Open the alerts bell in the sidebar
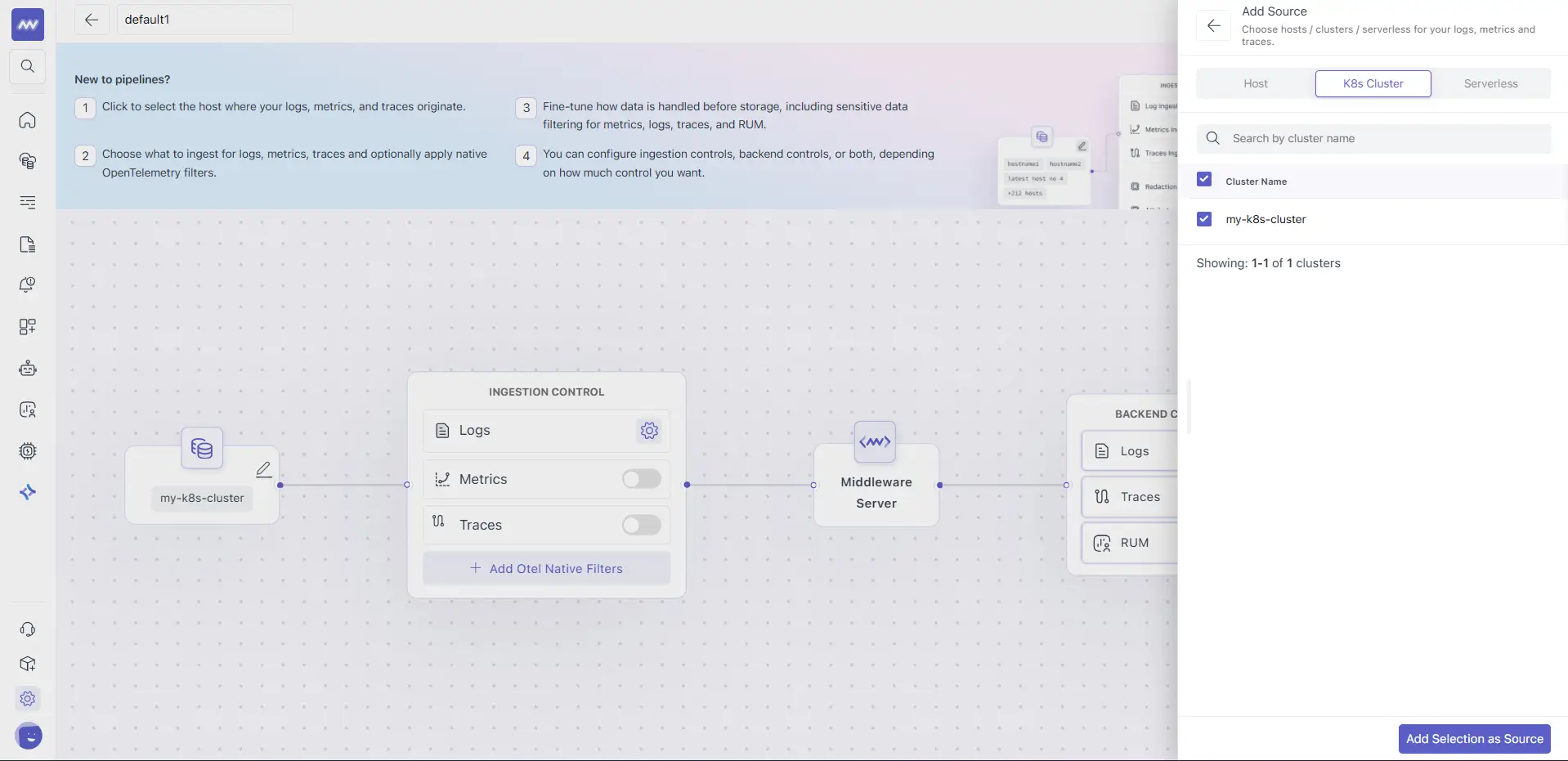 [x=27, y=284]
